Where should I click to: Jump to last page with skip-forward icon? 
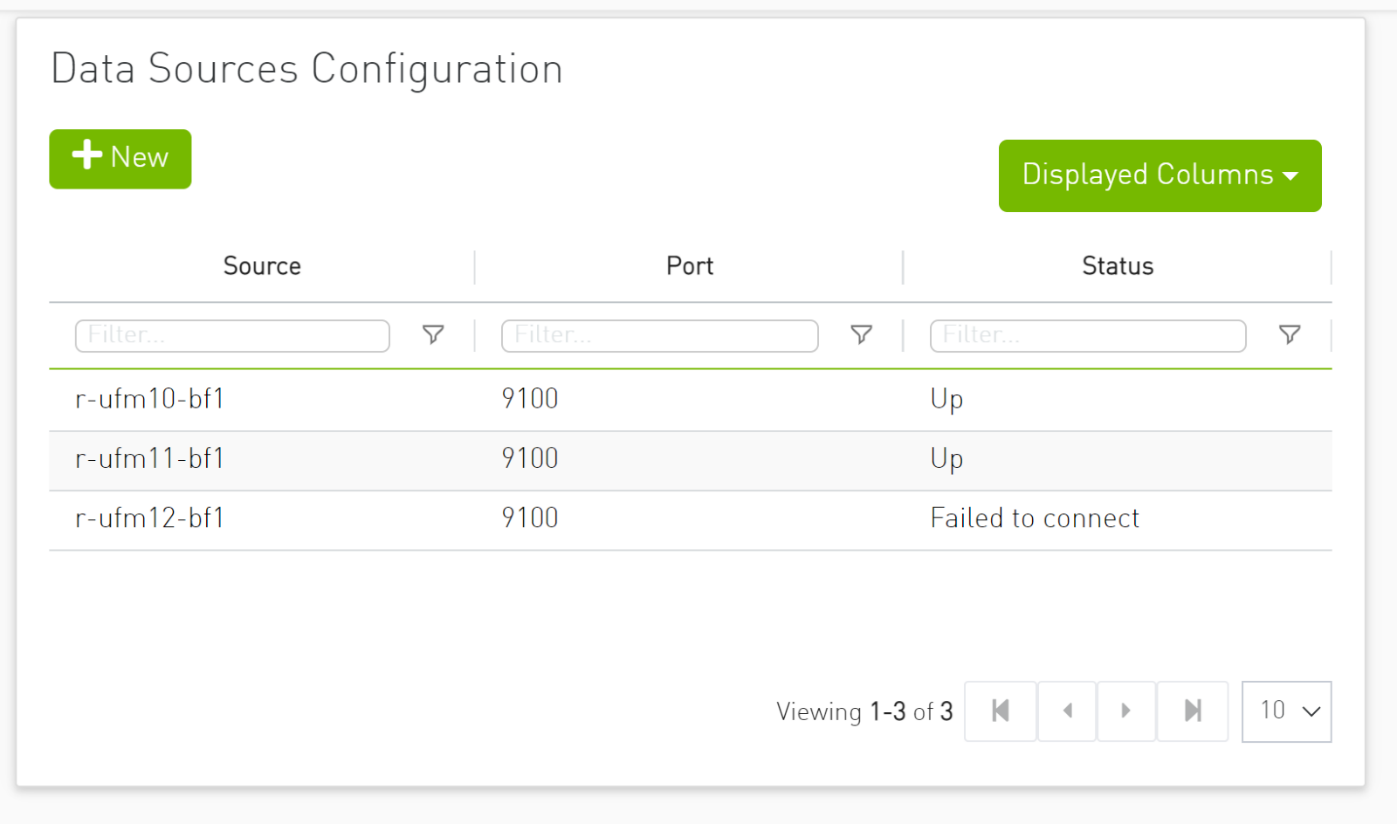point(1192,711)
